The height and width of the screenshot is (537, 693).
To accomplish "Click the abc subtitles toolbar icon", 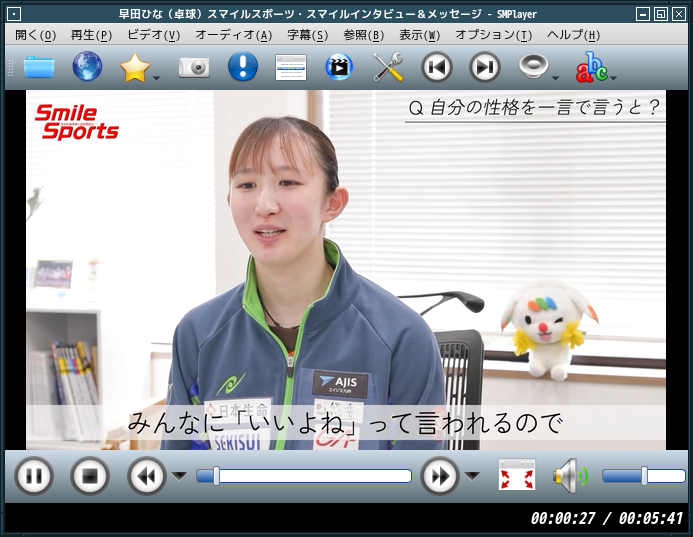I will (591, 67).
